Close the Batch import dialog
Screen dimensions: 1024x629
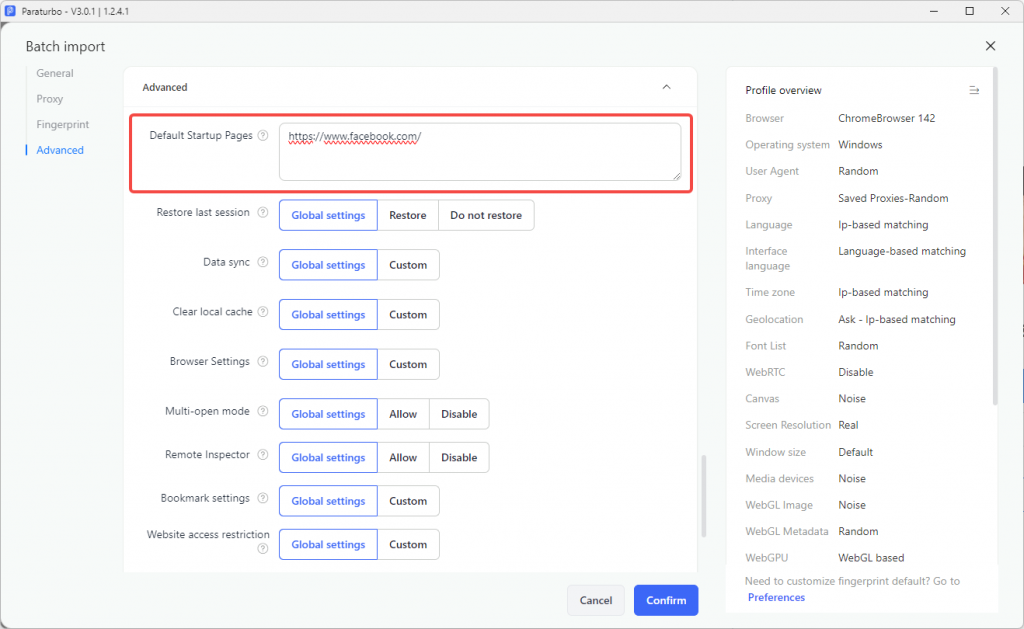pos(990,46)
